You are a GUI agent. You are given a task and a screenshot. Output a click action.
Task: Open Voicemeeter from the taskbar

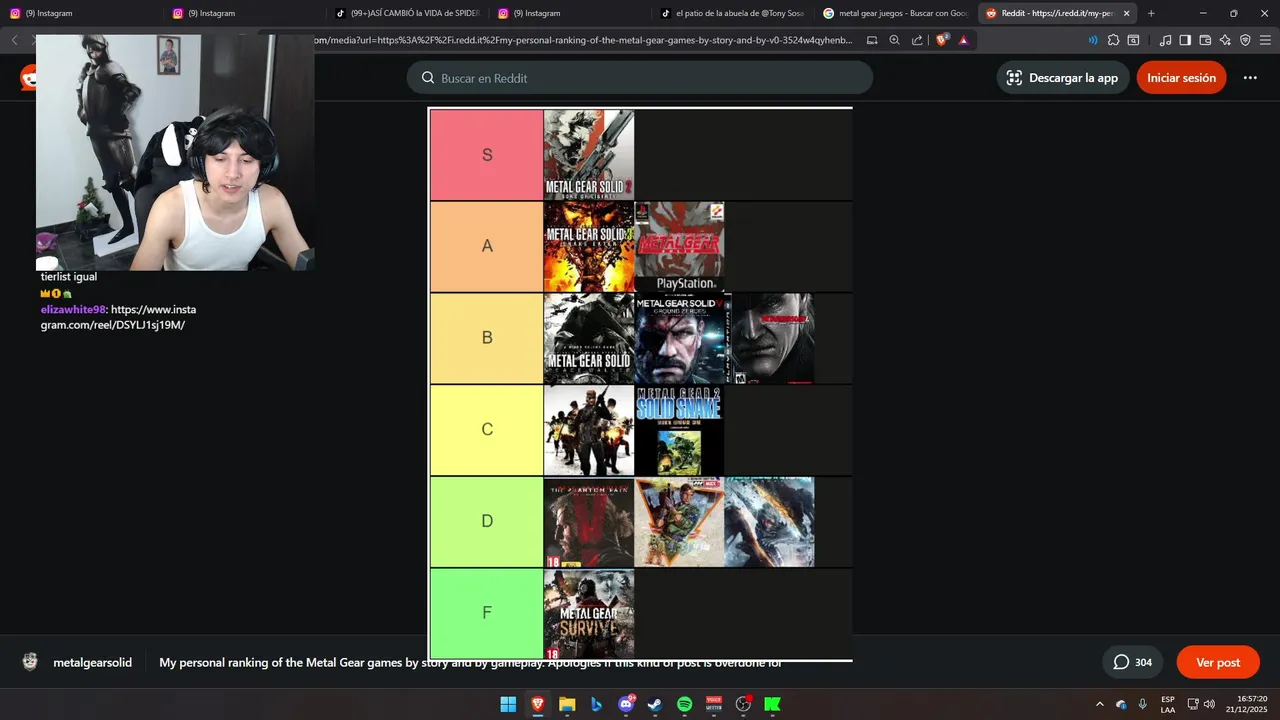click(x=714, y=704)
